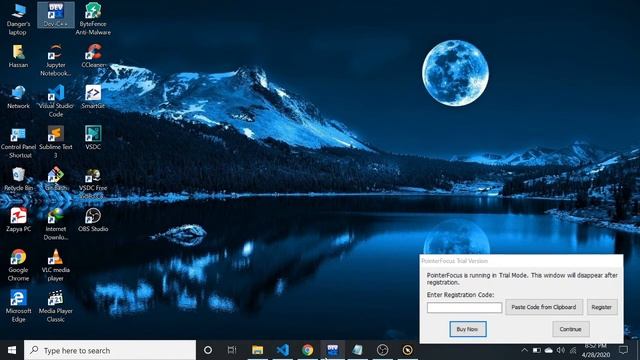640x360 pixels.
Task: Launch Sublime Text 3 shortcut
Action: click(x=56, y=142)
